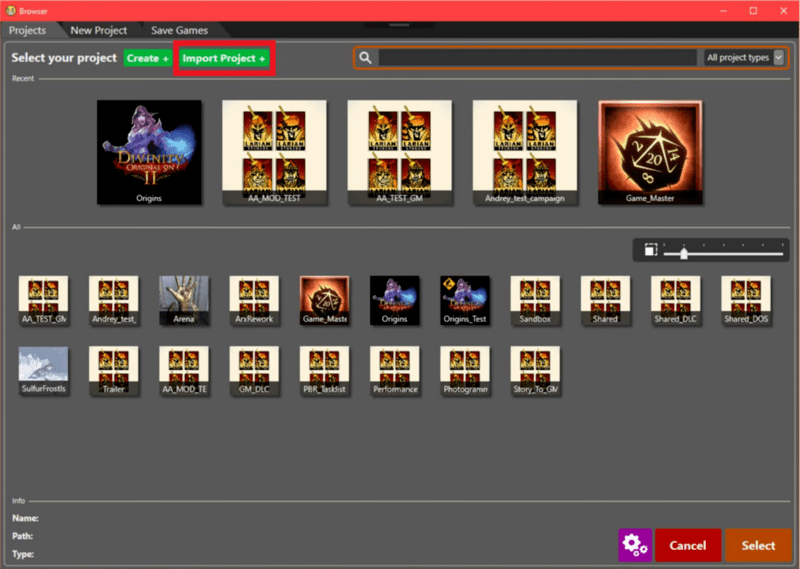Screen dimensions: 800x569
Task: Select the Trailer project icon
Action: [113, 371]
